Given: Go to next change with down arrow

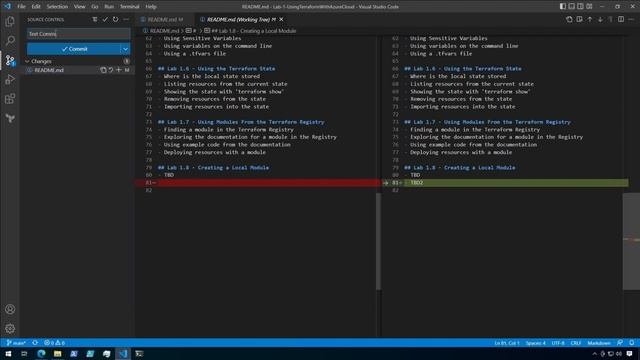Looking at the screenshot, I should (600, 19).
